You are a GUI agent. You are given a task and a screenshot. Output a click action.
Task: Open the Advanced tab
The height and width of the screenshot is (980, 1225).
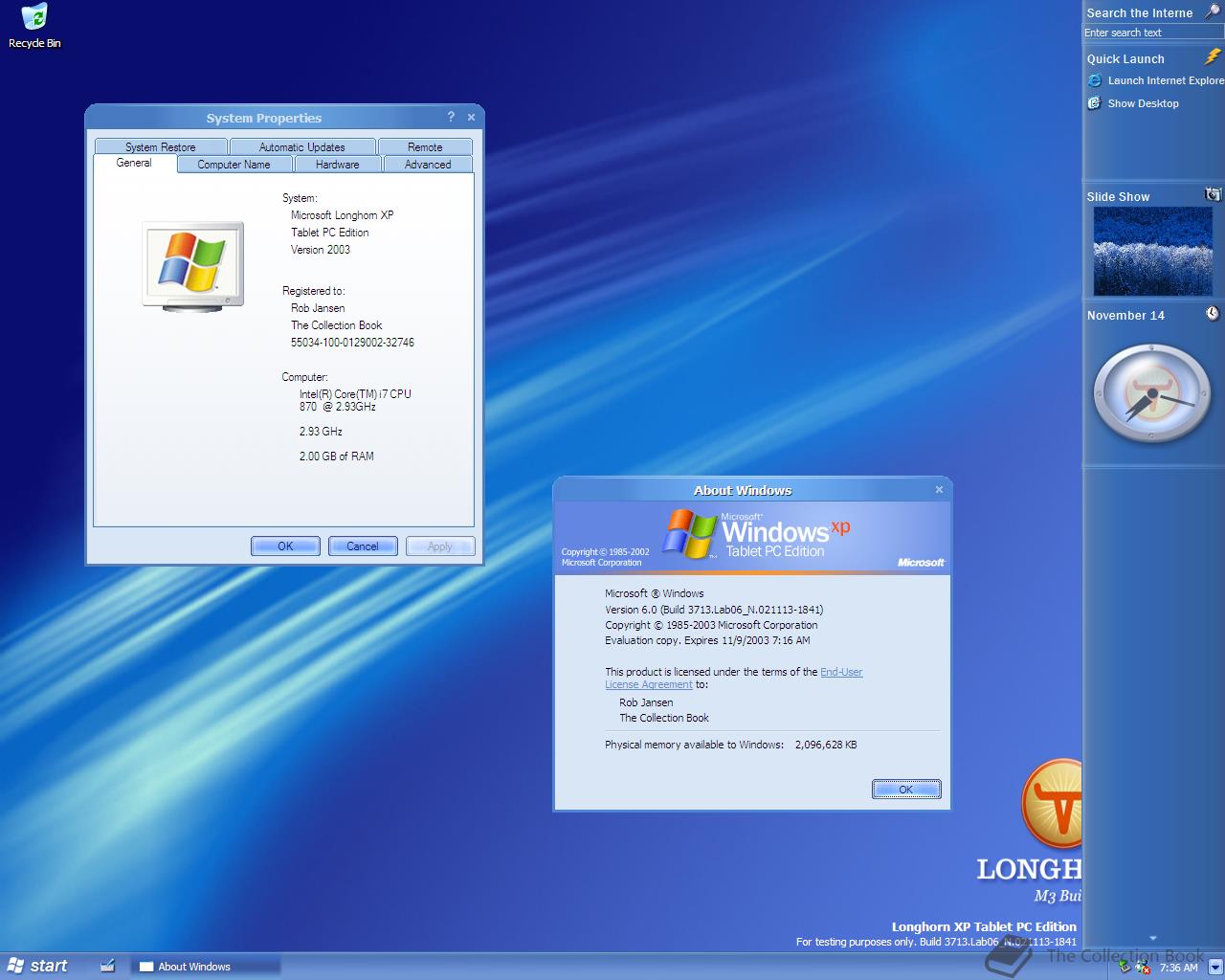[428, 164]
